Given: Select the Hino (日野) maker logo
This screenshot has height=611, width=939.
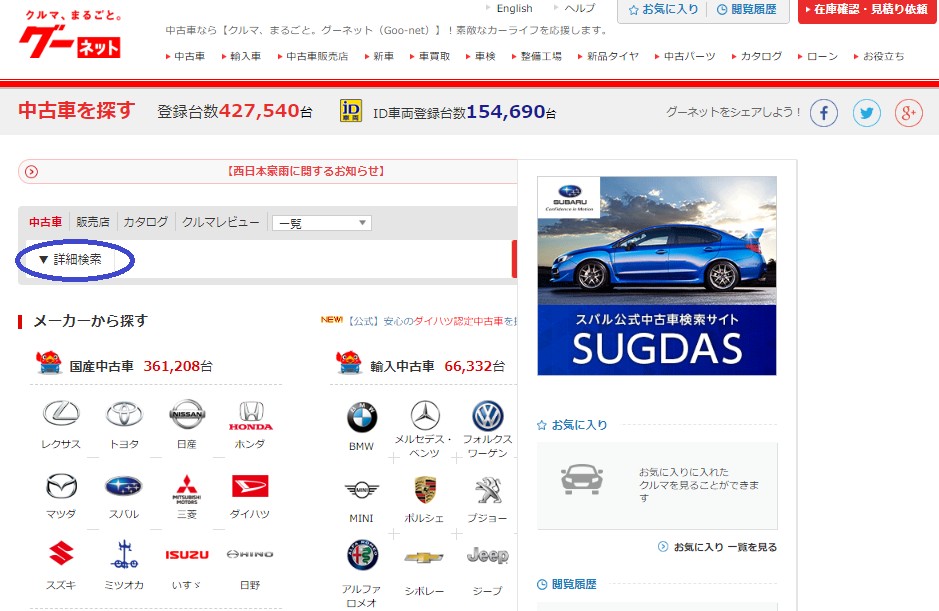Looking at the screenshot, I should pos(250,554).
